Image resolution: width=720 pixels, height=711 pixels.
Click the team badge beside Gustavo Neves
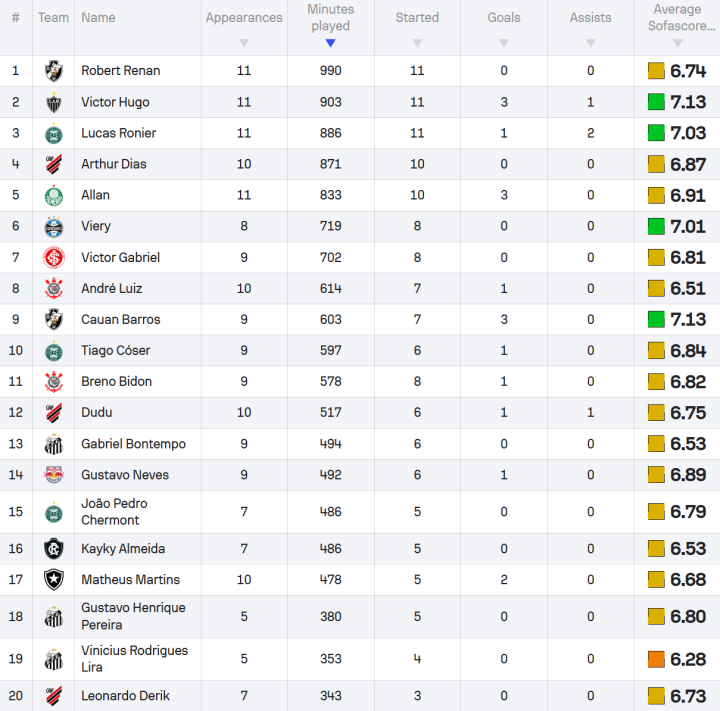coord(53,475)
